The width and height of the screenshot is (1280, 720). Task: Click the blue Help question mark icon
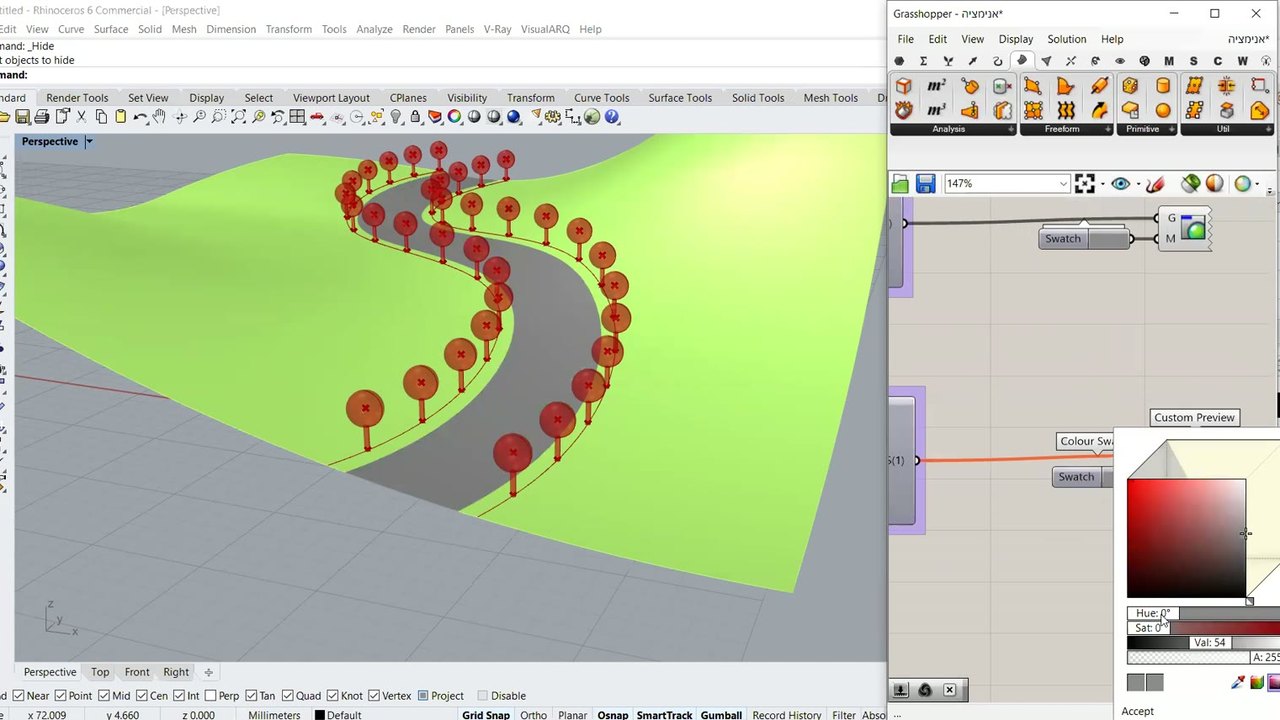coord(612,117)
